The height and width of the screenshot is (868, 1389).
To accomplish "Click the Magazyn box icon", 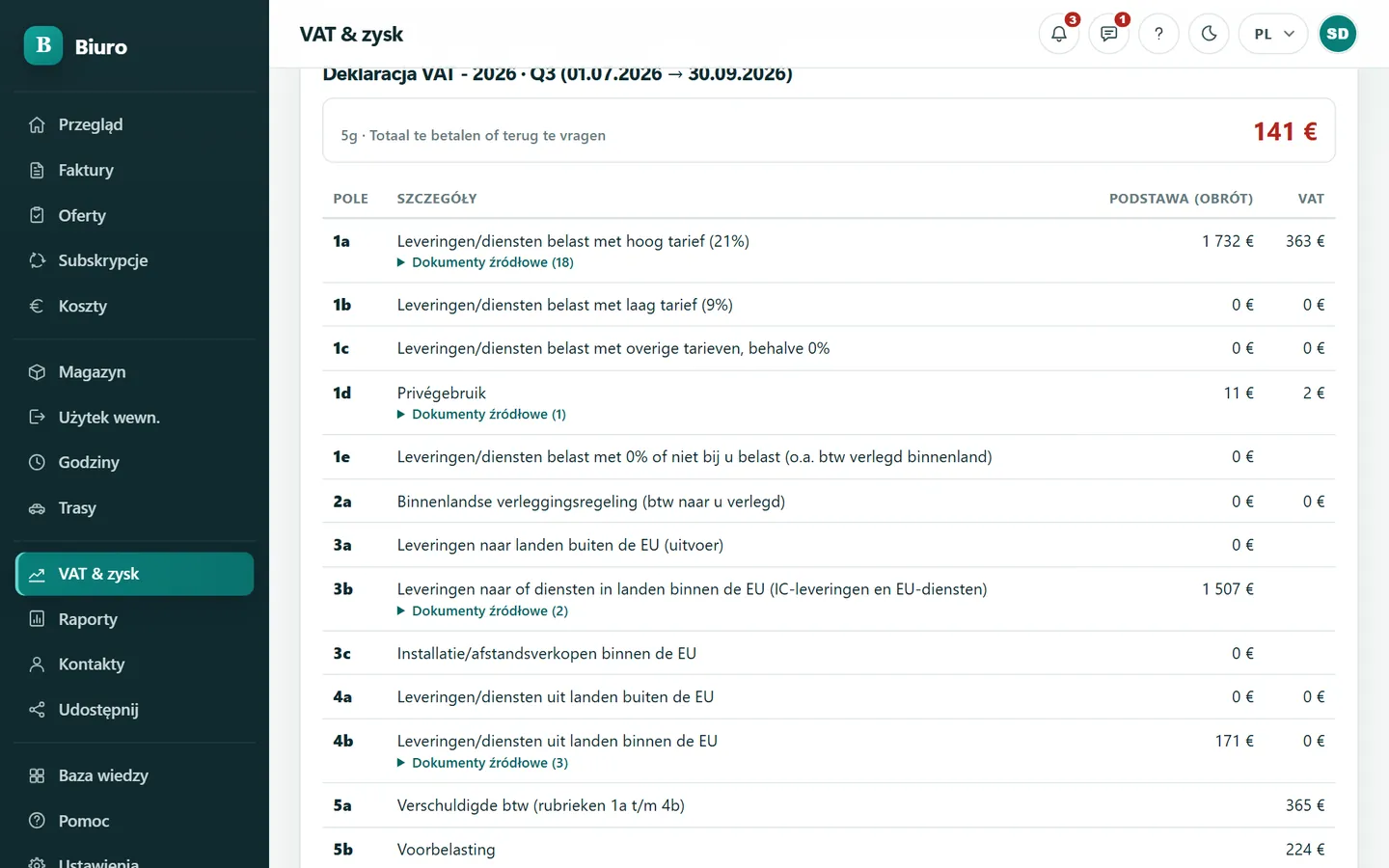I will pyautogui.click(x=37, y=372).
